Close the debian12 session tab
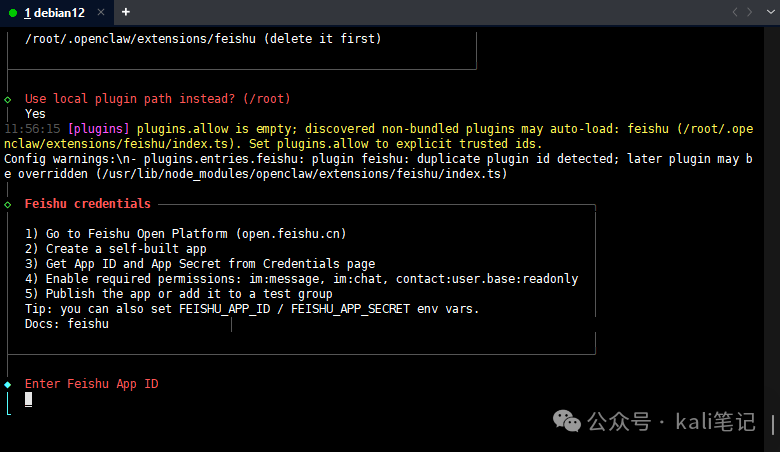Viewport: 780px width, 452px height. pyautogui.click(x=99, y=12)
